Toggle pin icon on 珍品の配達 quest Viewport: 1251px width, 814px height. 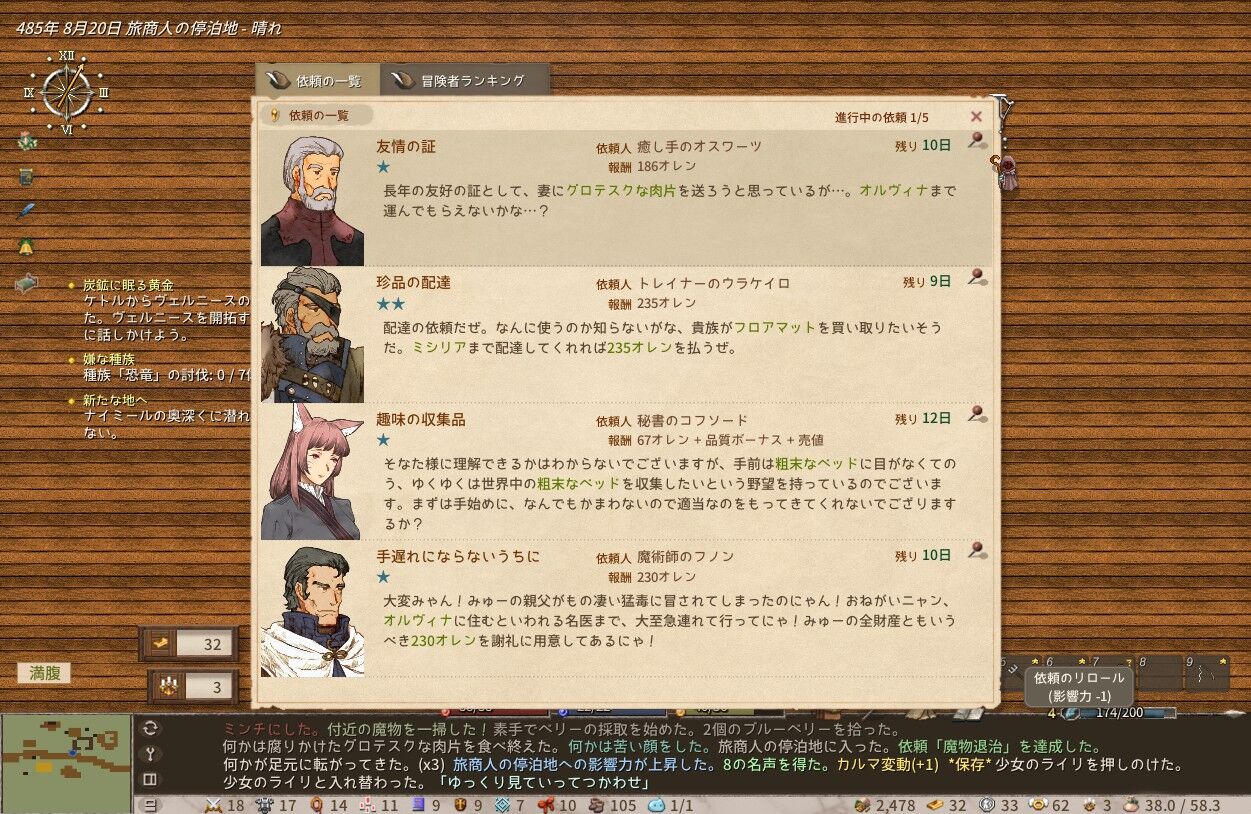977,278
